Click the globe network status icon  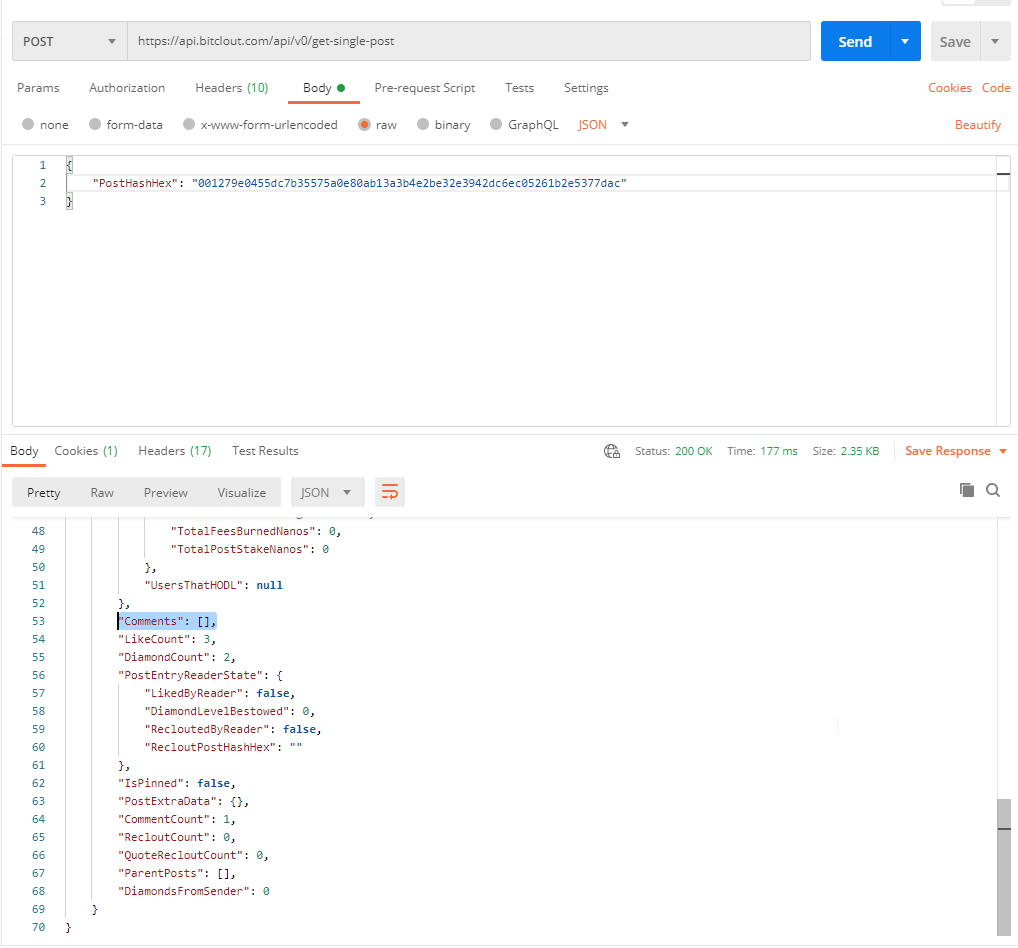tap(612, 451)
